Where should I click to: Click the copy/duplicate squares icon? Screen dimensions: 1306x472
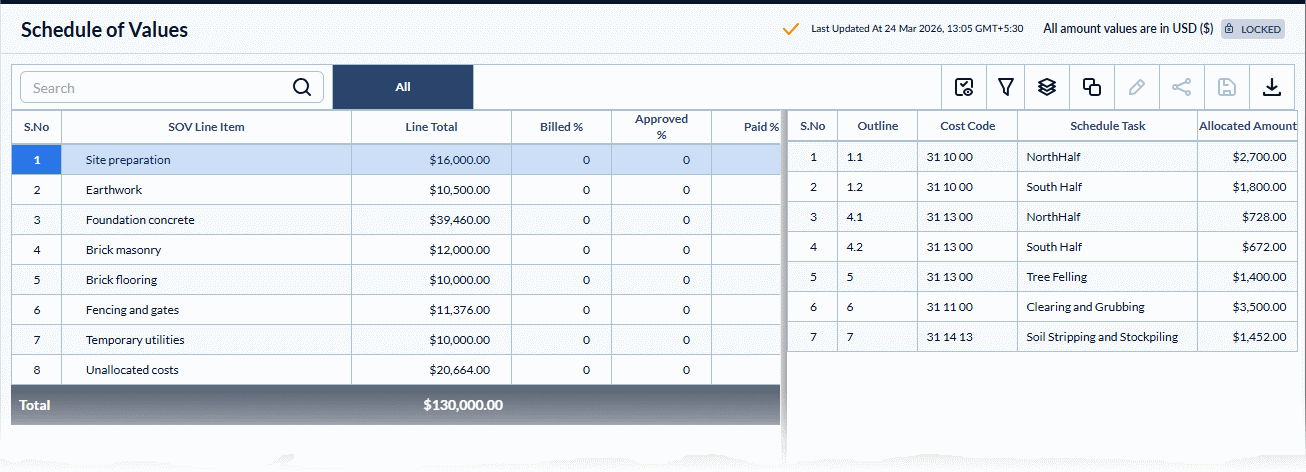coord(1092,87)
